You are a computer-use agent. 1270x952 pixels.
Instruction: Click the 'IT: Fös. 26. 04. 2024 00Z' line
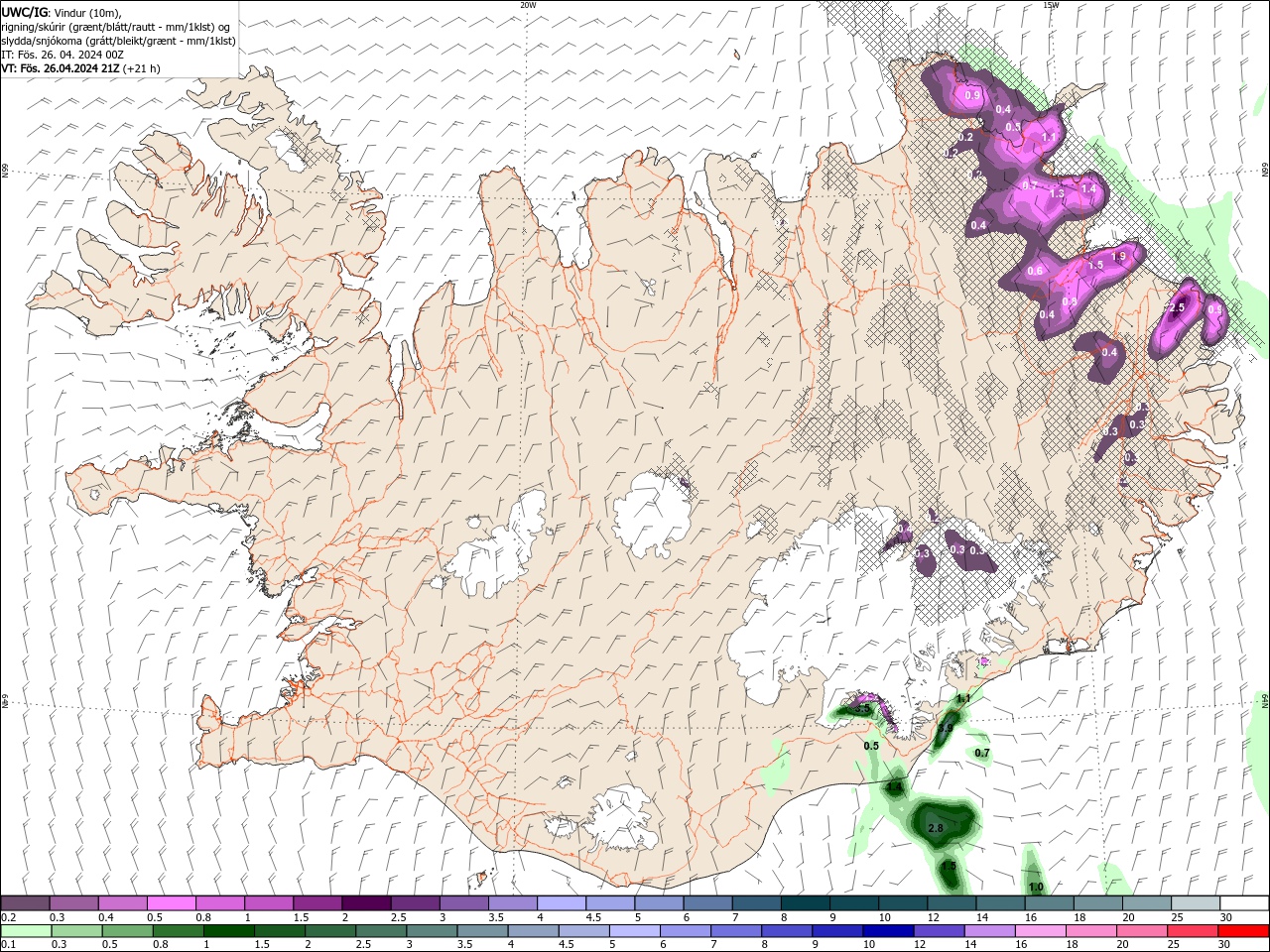click(x=63, y=55)
